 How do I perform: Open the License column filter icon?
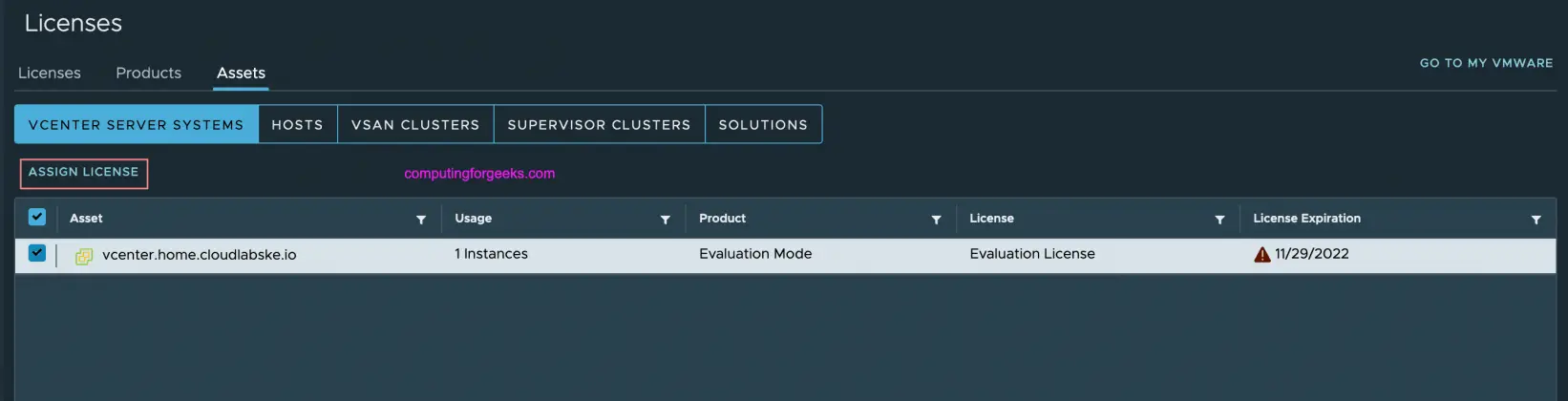(x=1219, y=220)
